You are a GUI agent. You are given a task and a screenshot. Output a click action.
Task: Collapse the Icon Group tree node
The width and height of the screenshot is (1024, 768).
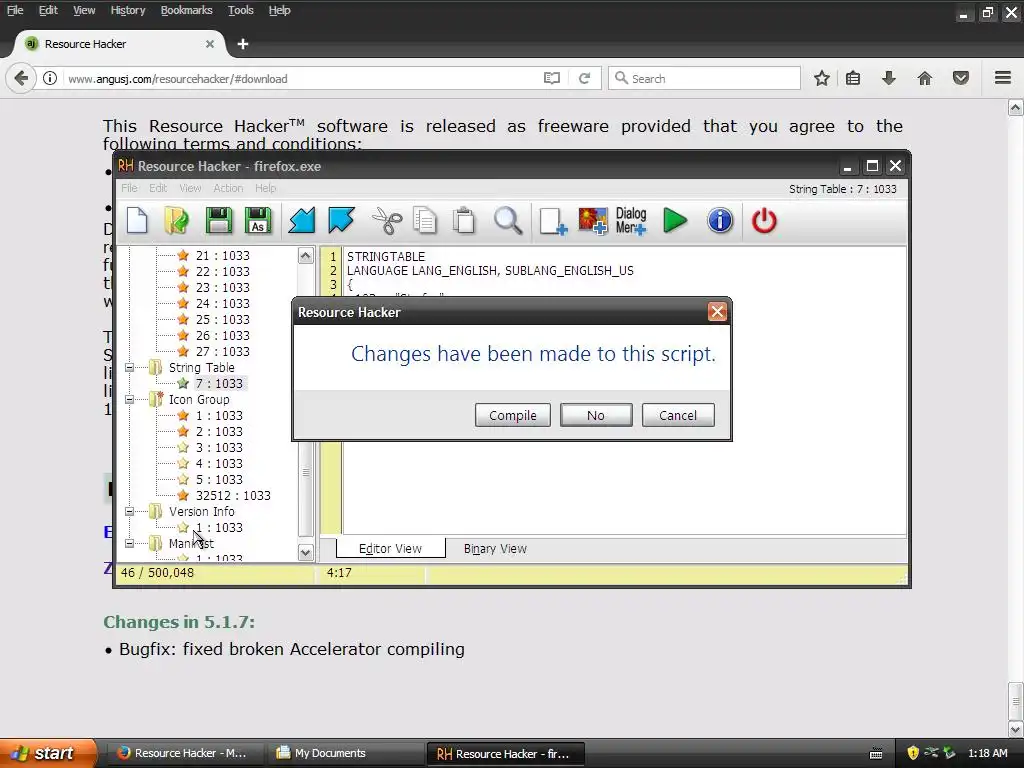[x=129, y=400]
